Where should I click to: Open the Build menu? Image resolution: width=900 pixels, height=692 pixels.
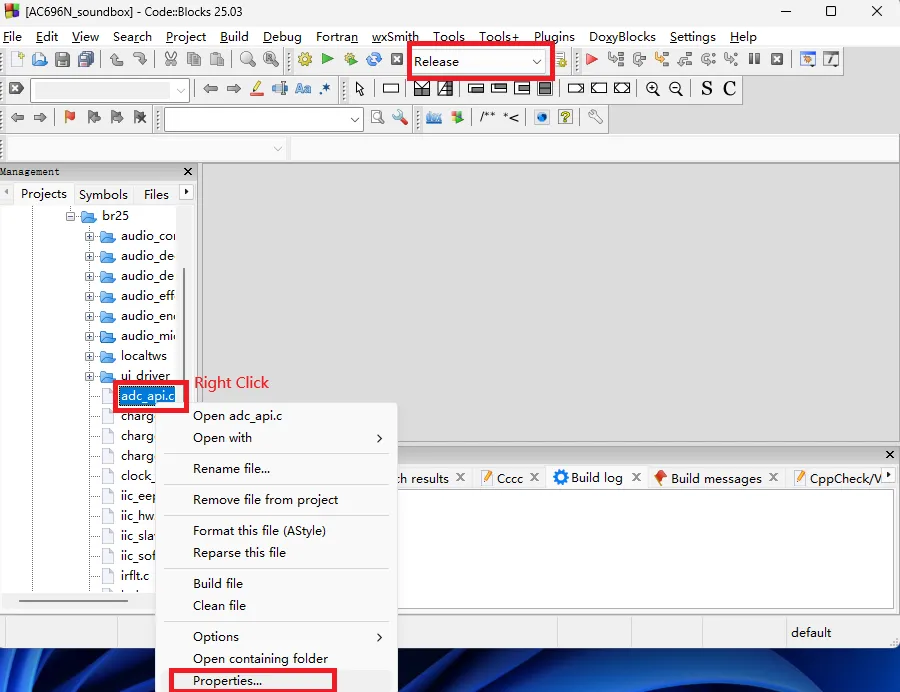click(x=234, y=37)
